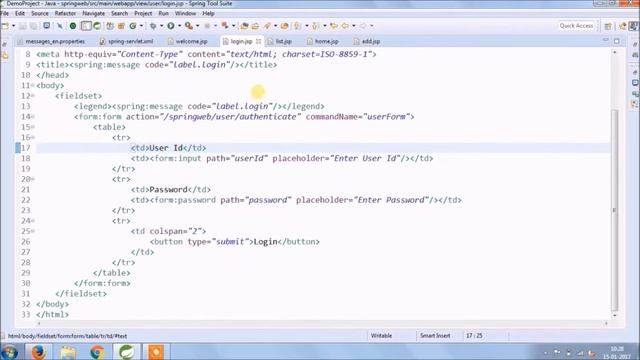Switch to the messages_en.properties tab
640x360 pixels.
51,41
